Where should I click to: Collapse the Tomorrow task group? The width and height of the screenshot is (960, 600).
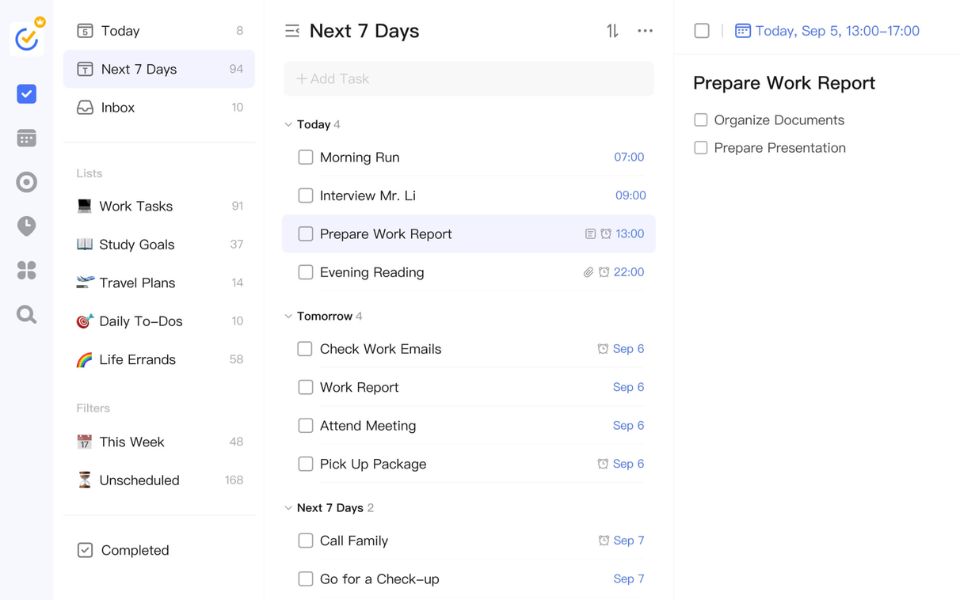click(x=288, y=316)
